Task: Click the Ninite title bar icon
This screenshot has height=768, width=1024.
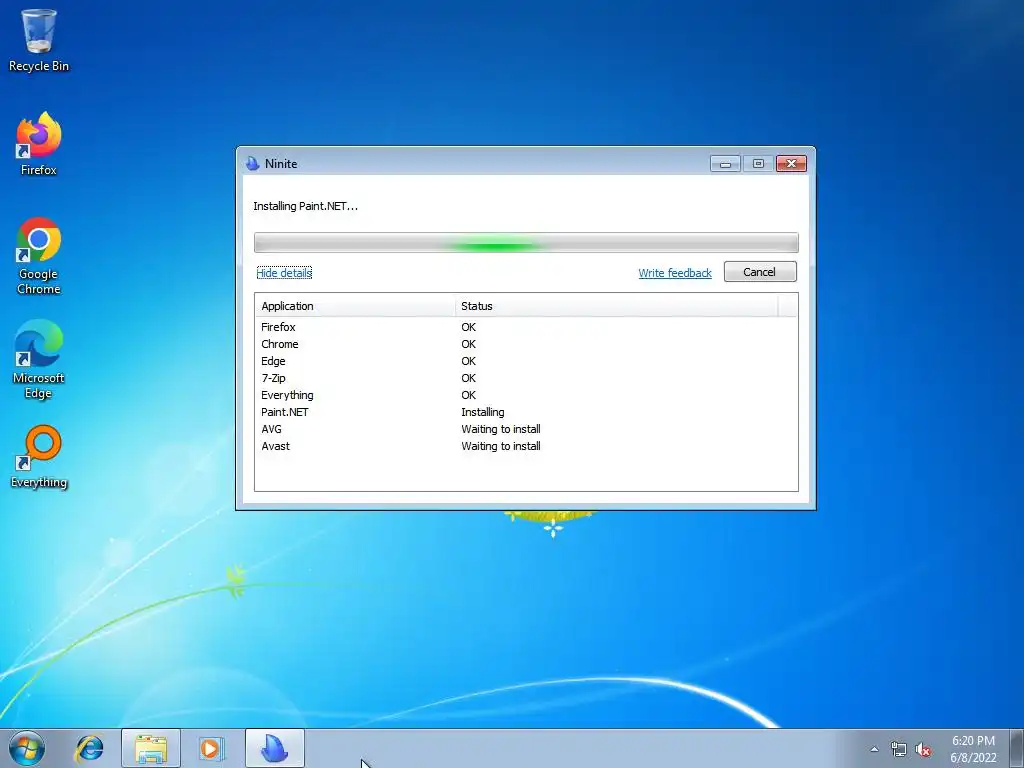Action: point(253,163)
